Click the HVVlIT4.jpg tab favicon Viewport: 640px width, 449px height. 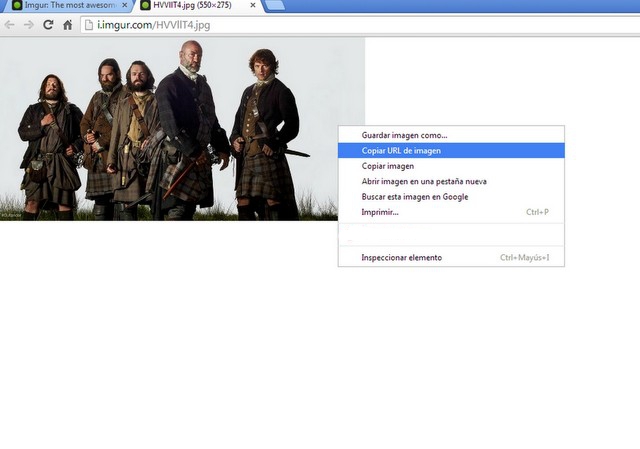point(145,5)
